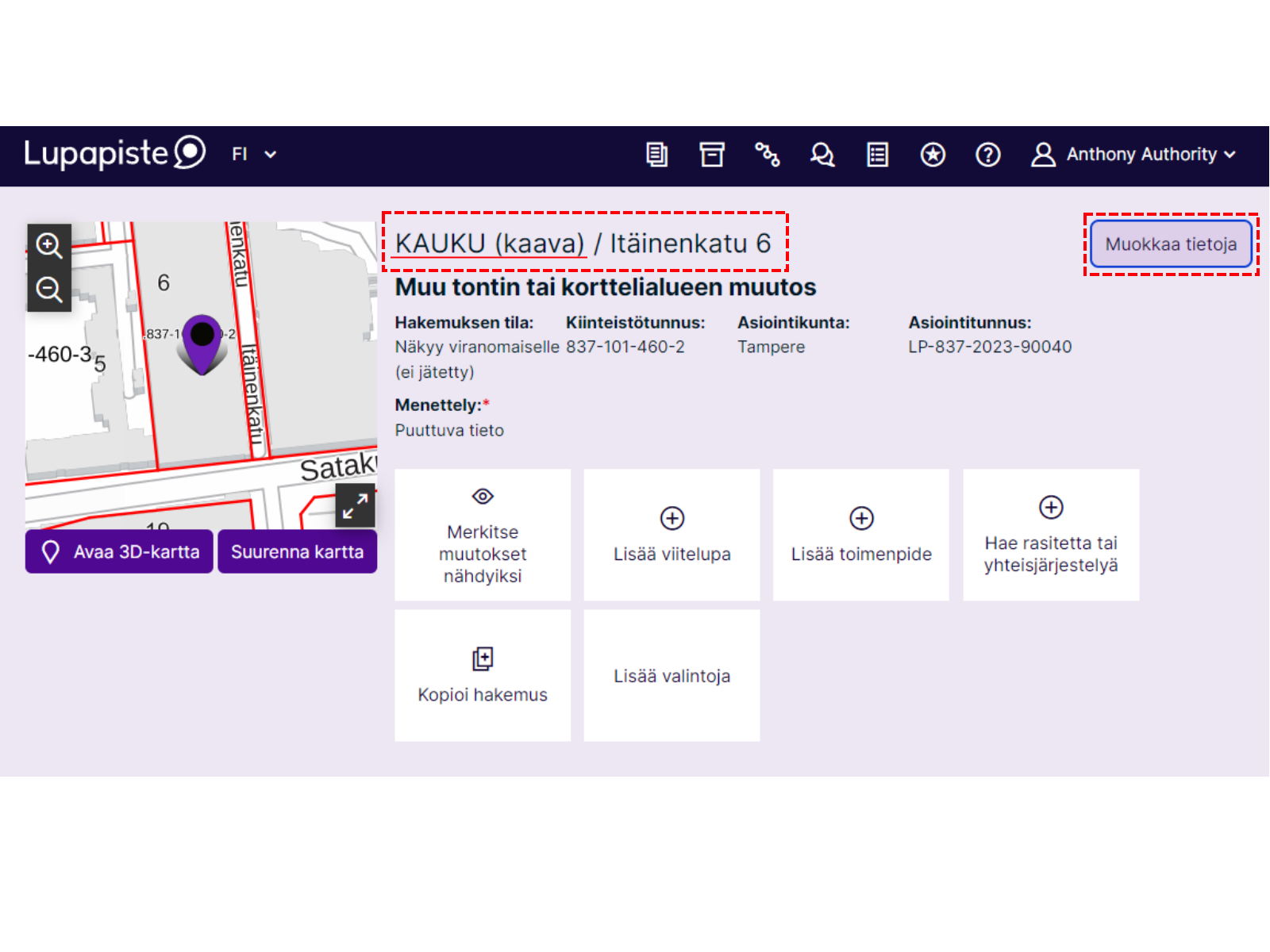Image resolution: width=1270 pixels, height=952 pixels.
Task: Open the conversations chat bubbles icon
Action: tap(822, 155)
